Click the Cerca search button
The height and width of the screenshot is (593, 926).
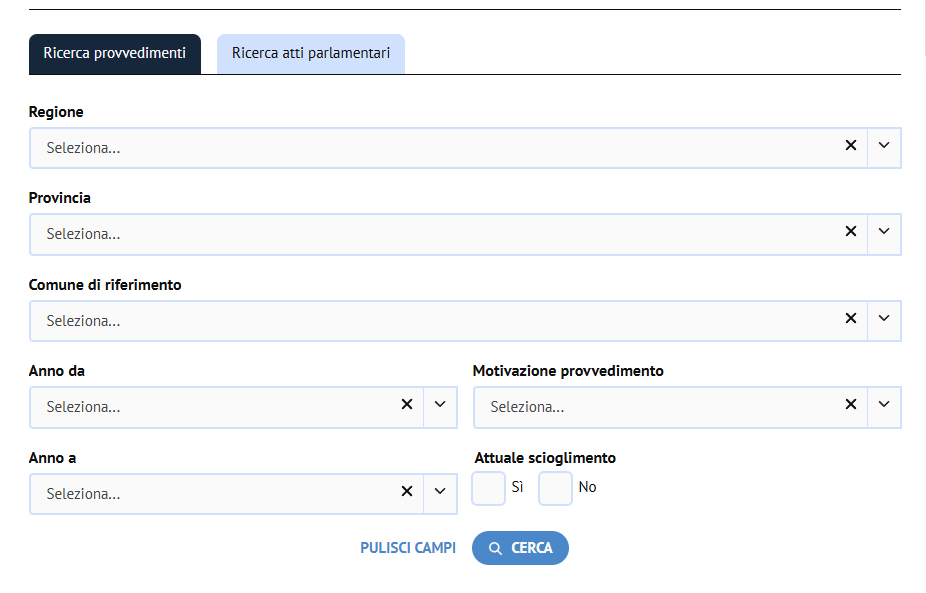coord(520,548)
